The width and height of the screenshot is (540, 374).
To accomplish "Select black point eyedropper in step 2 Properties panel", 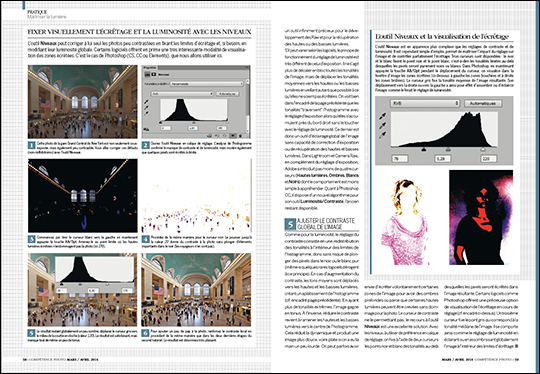I will [146, 102].
